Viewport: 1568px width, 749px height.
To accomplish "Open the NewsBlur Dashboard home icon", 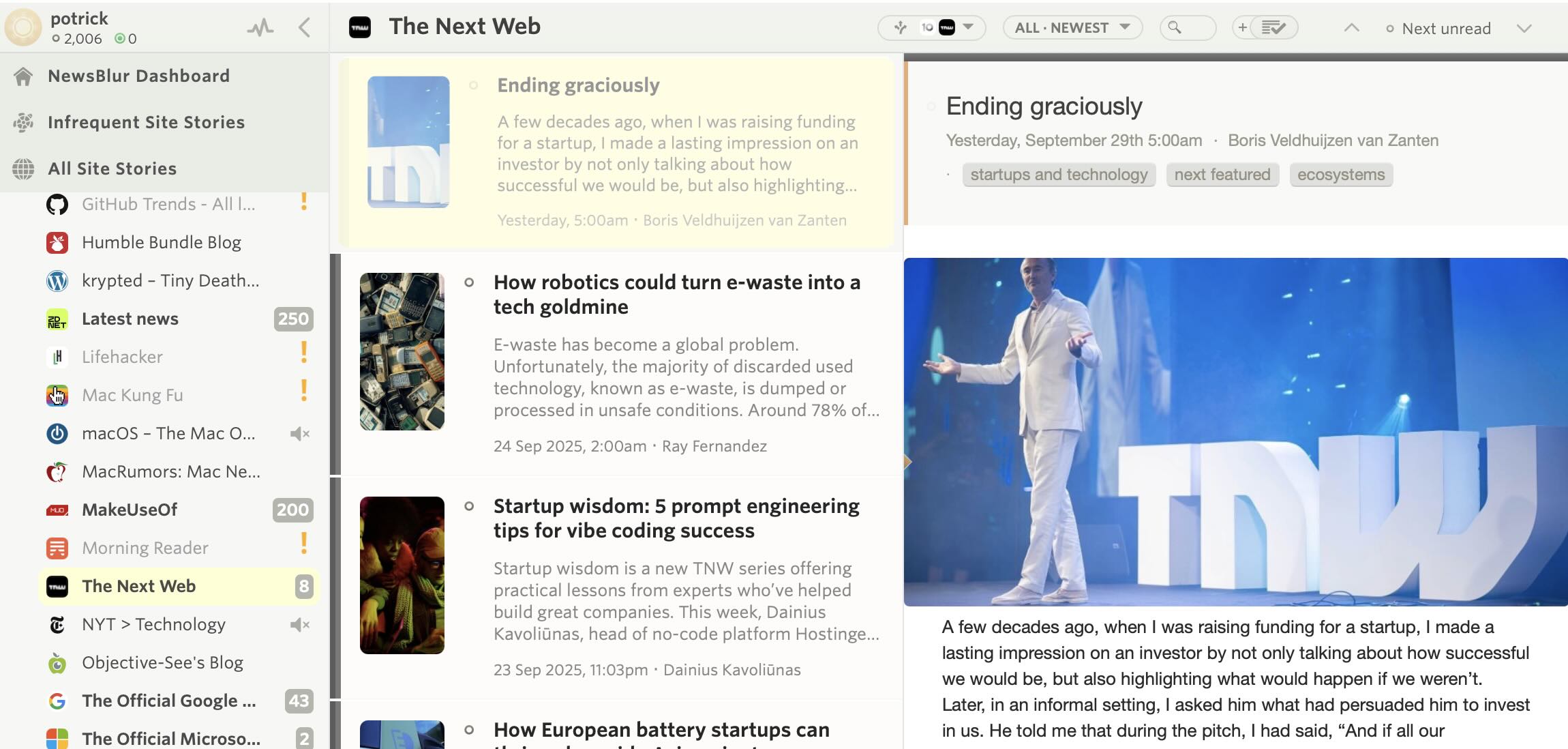I will click(22, 75).
